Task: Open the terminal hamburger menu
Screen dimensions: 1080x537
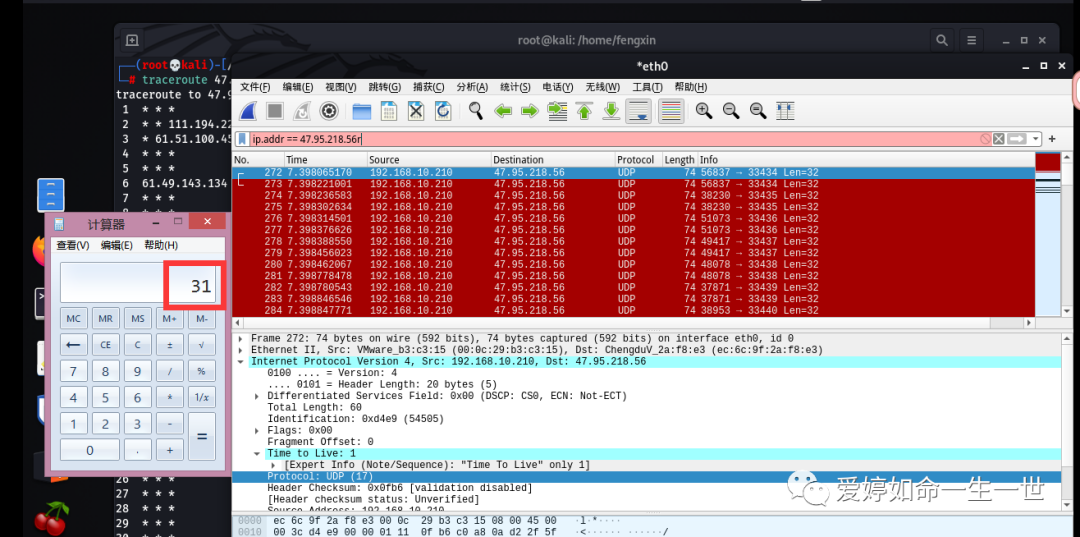Action: (x=972, y=41)
